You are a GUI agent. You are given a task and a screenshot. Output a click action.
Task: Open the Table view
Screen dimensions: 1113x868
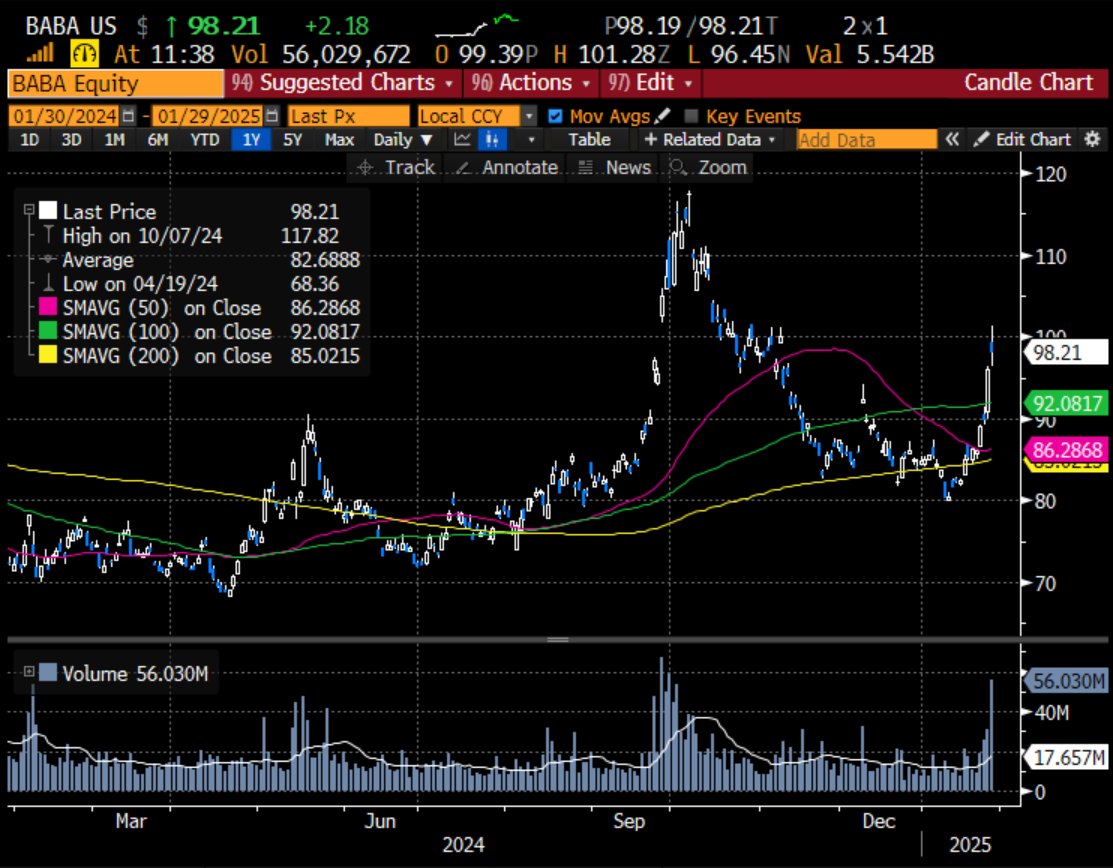(589, 139)
